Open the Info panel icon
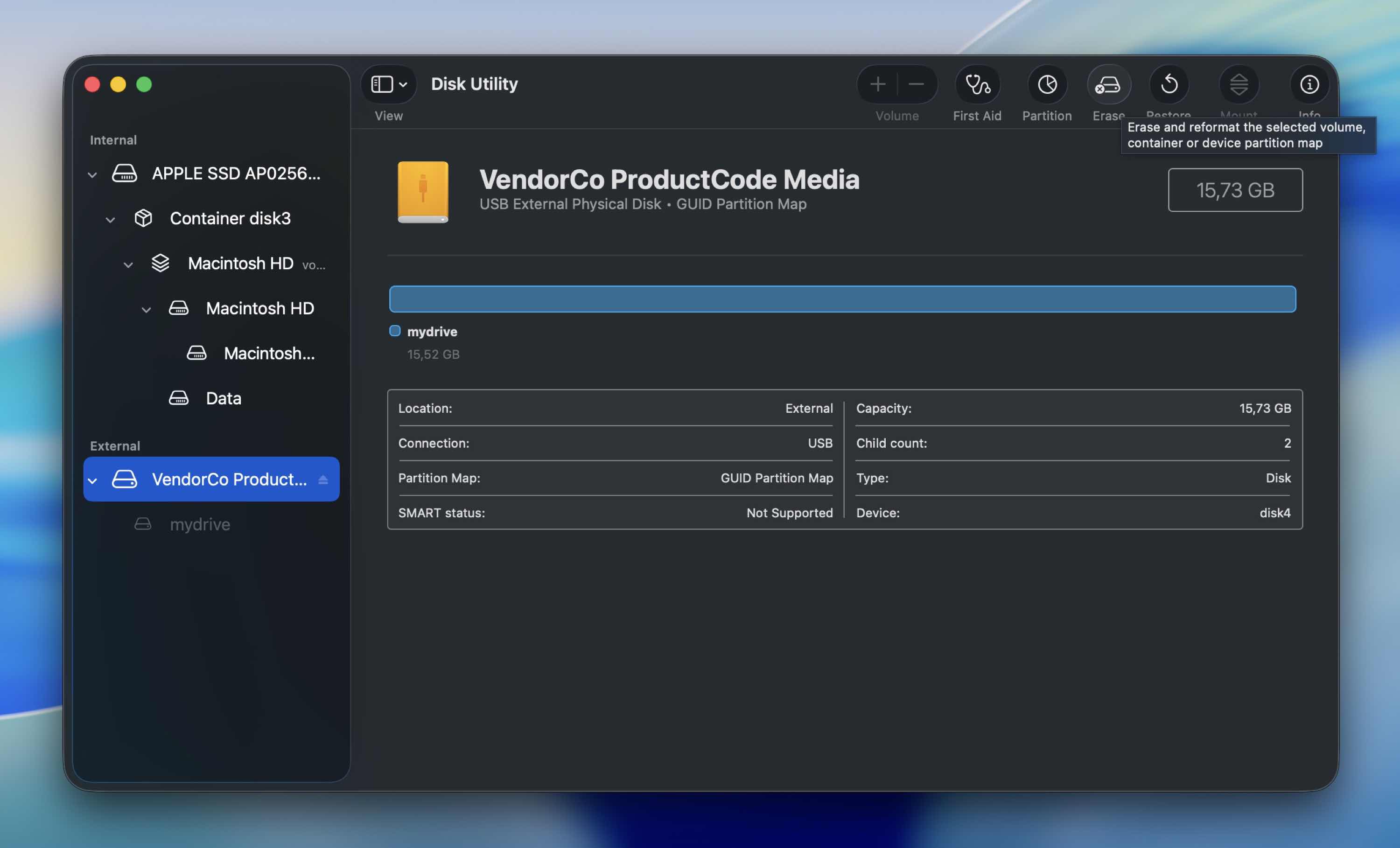Viewport: 1400px width, 848px height. pos(1309,84)
